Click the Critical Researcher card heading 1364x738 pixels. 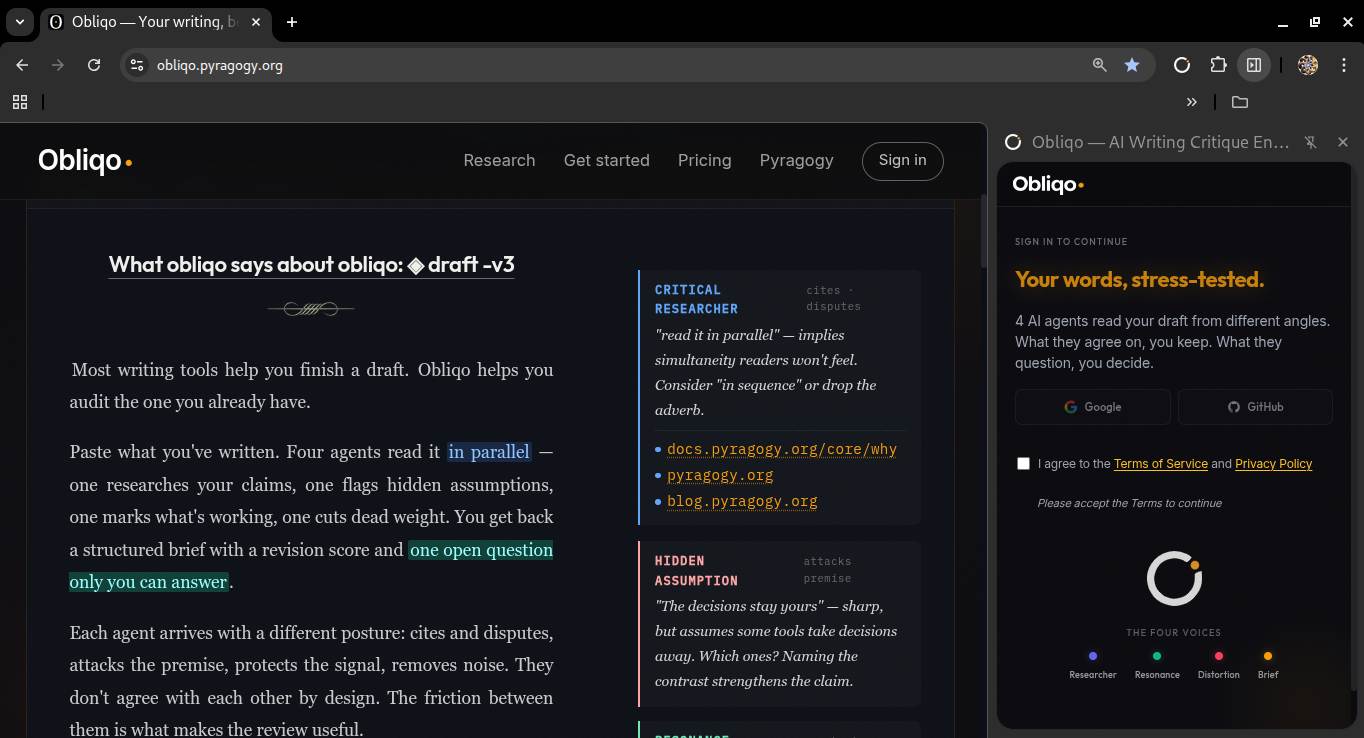[697, 299]
